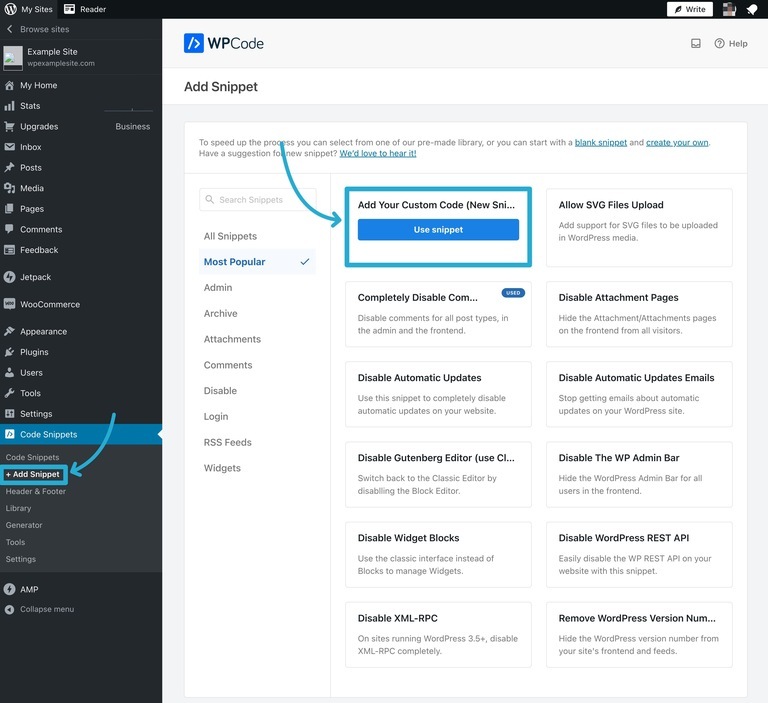This screenshot has height=703, width=768.
Task: Click We'd love to hear it! link
Action: point(378,153)
